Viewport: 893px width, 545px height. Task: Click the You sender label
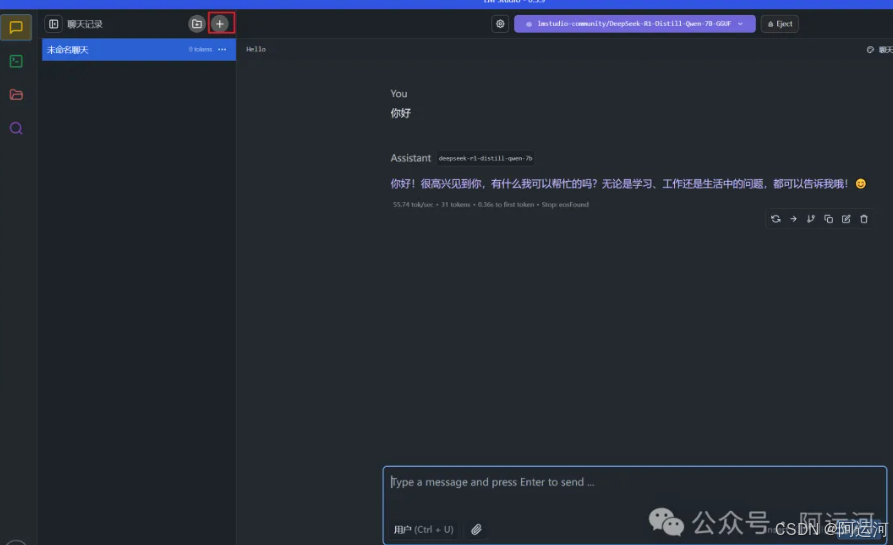click(399, 93)
